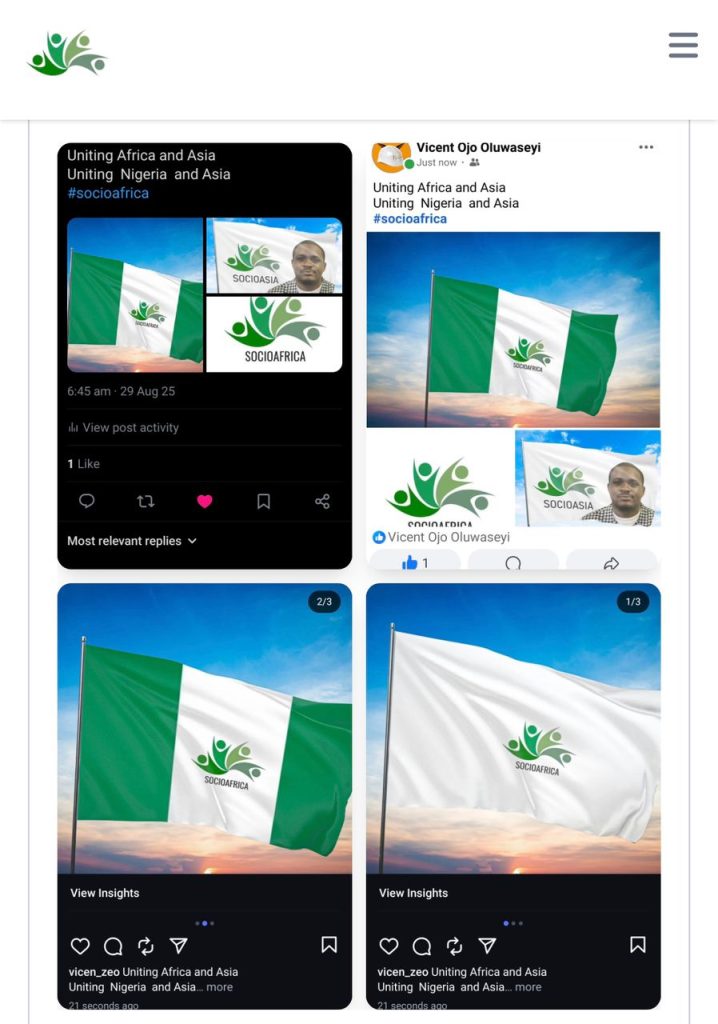718x1024 pixels.
Task: Unlike the tweet using the pink heart
Action: [205, 501]
